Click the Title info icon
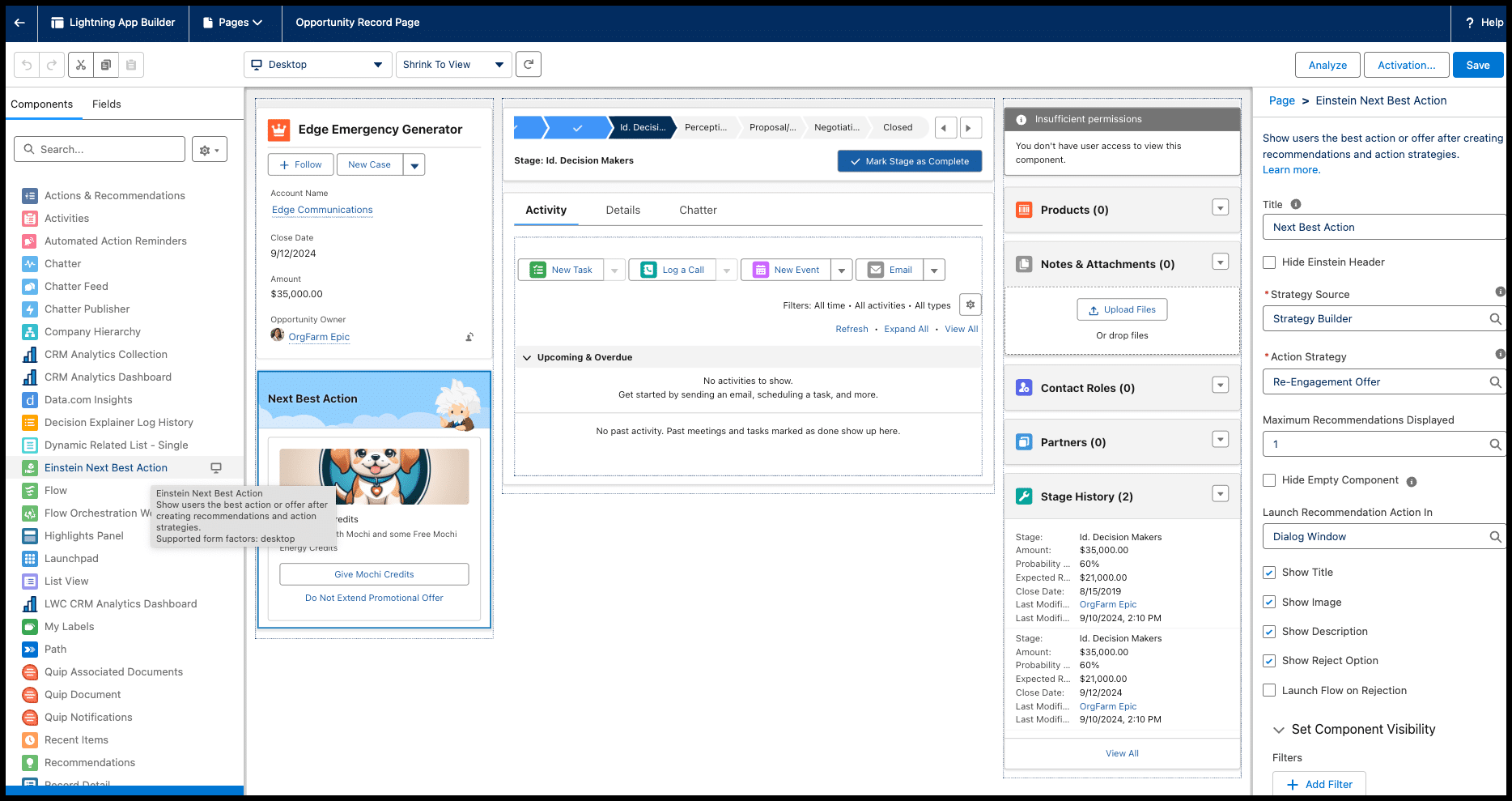The image size is (1512, 801). pyautogui.click(x=1296, y=204)
